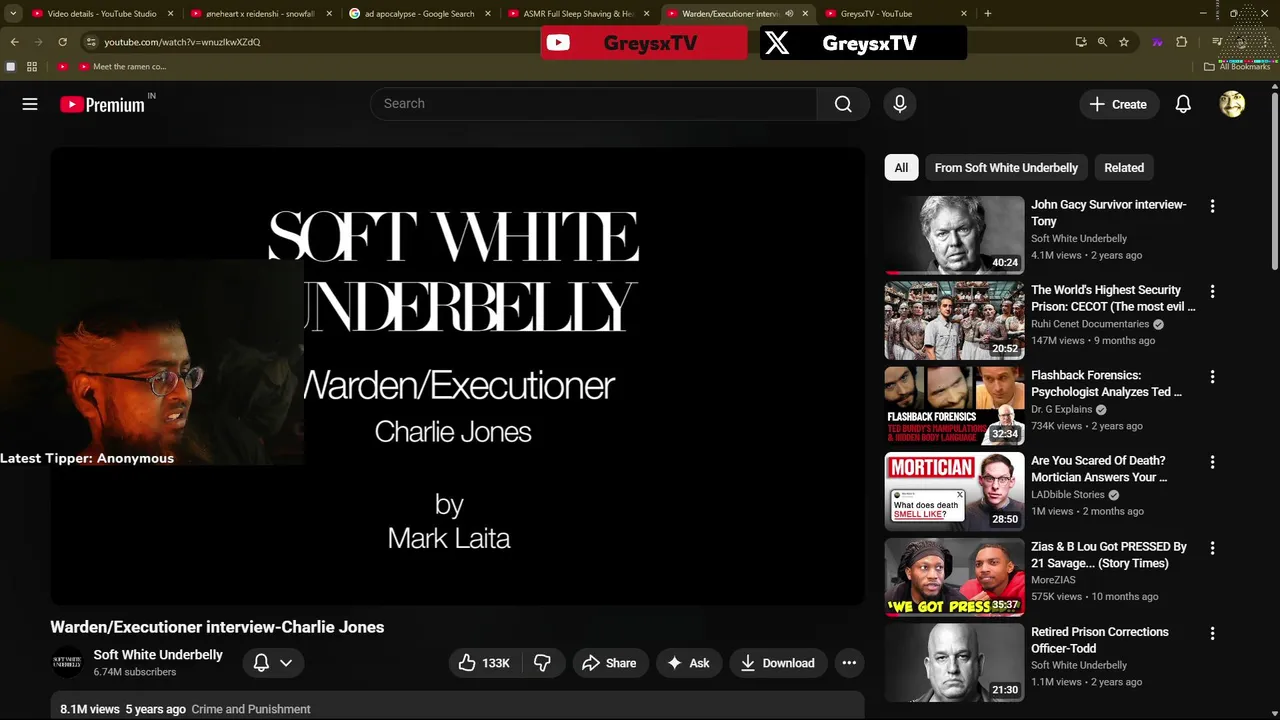The width and height of the screenshot is (1280, 720).
Task: Reload the page in browser toolbar
Action: (x=62, y=42)
